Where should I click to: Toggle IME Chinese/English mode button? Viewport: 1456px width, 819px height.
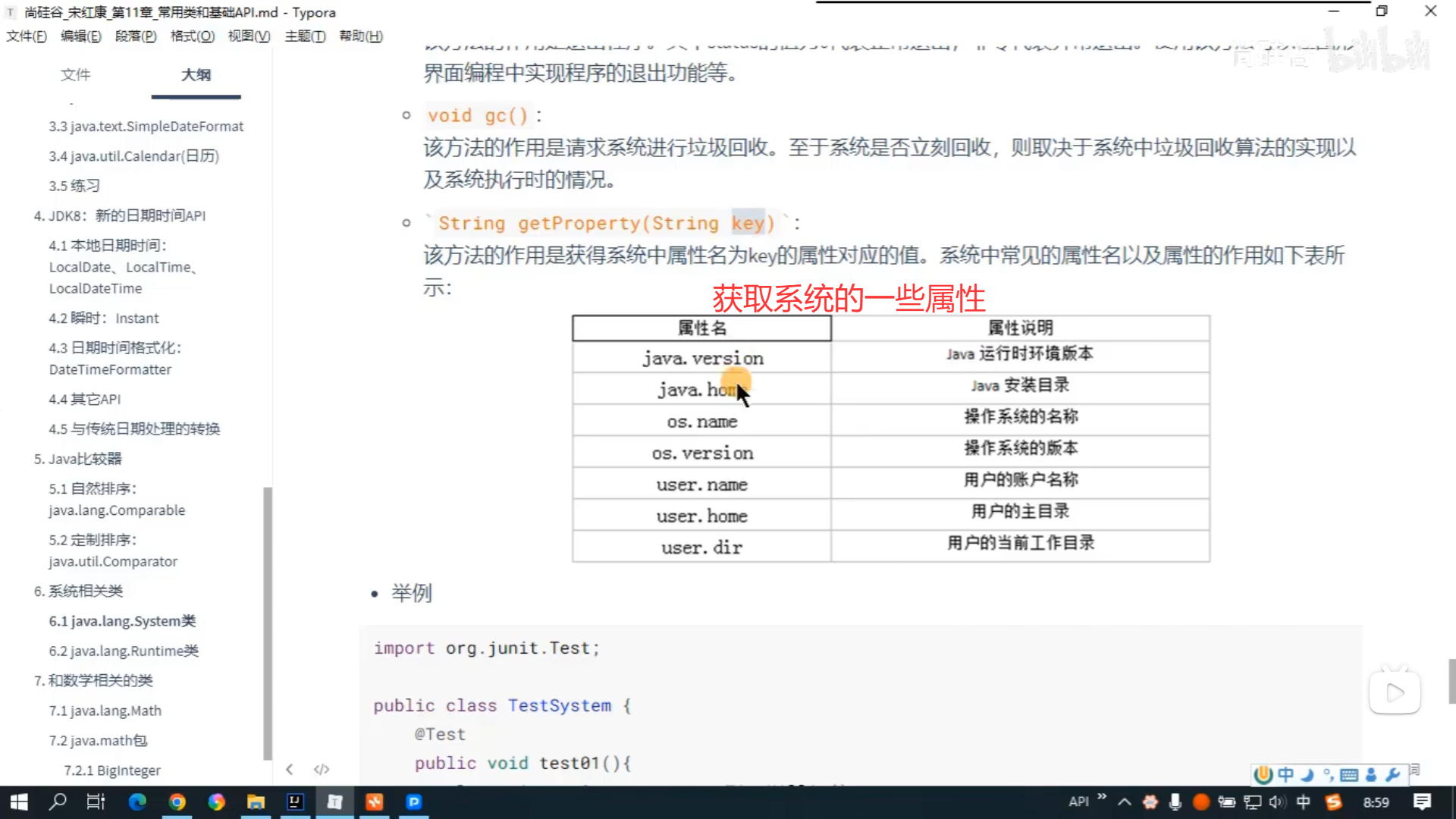[x=1285, y=774]
